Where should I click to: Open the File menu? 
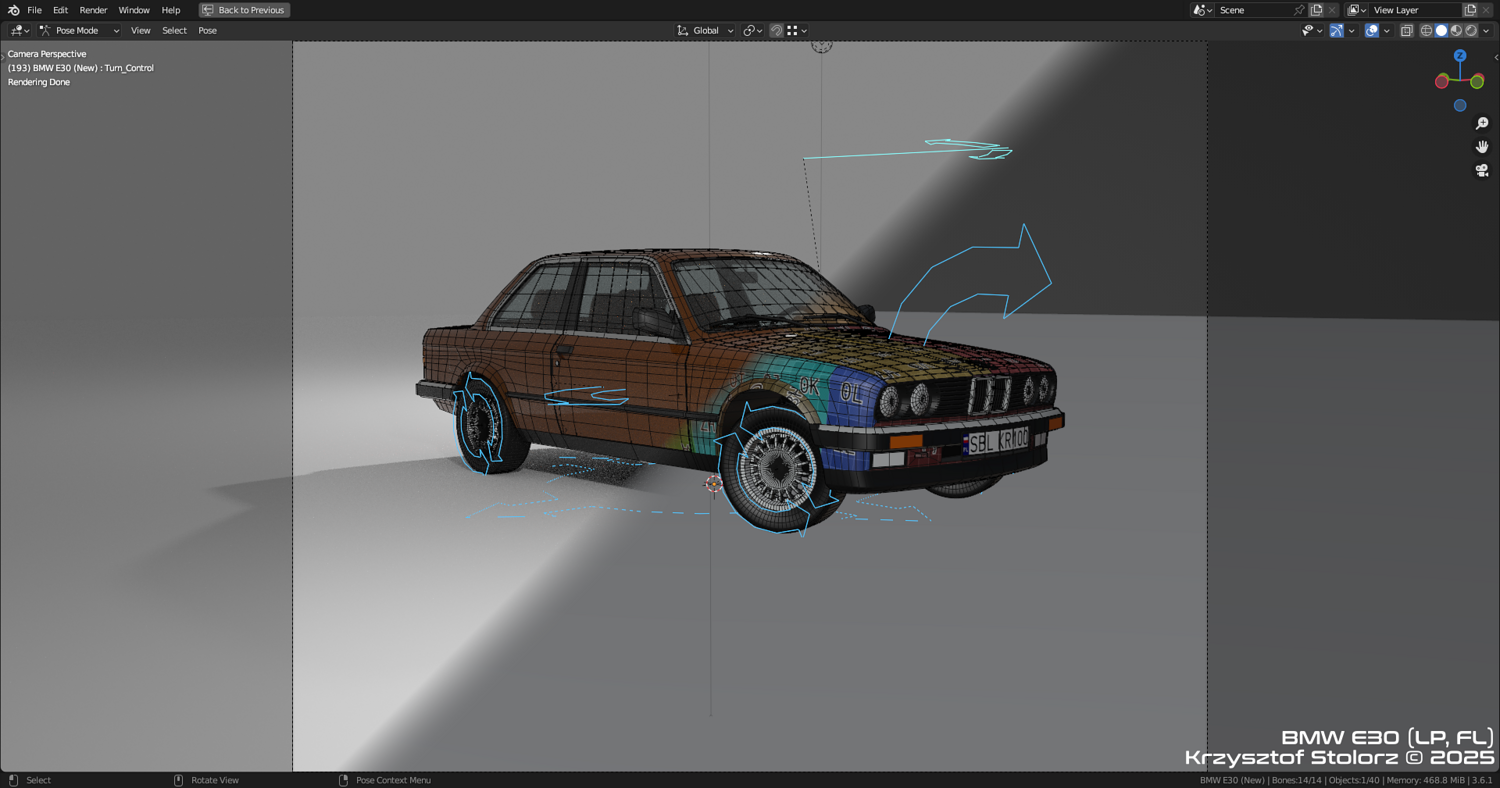34,10
